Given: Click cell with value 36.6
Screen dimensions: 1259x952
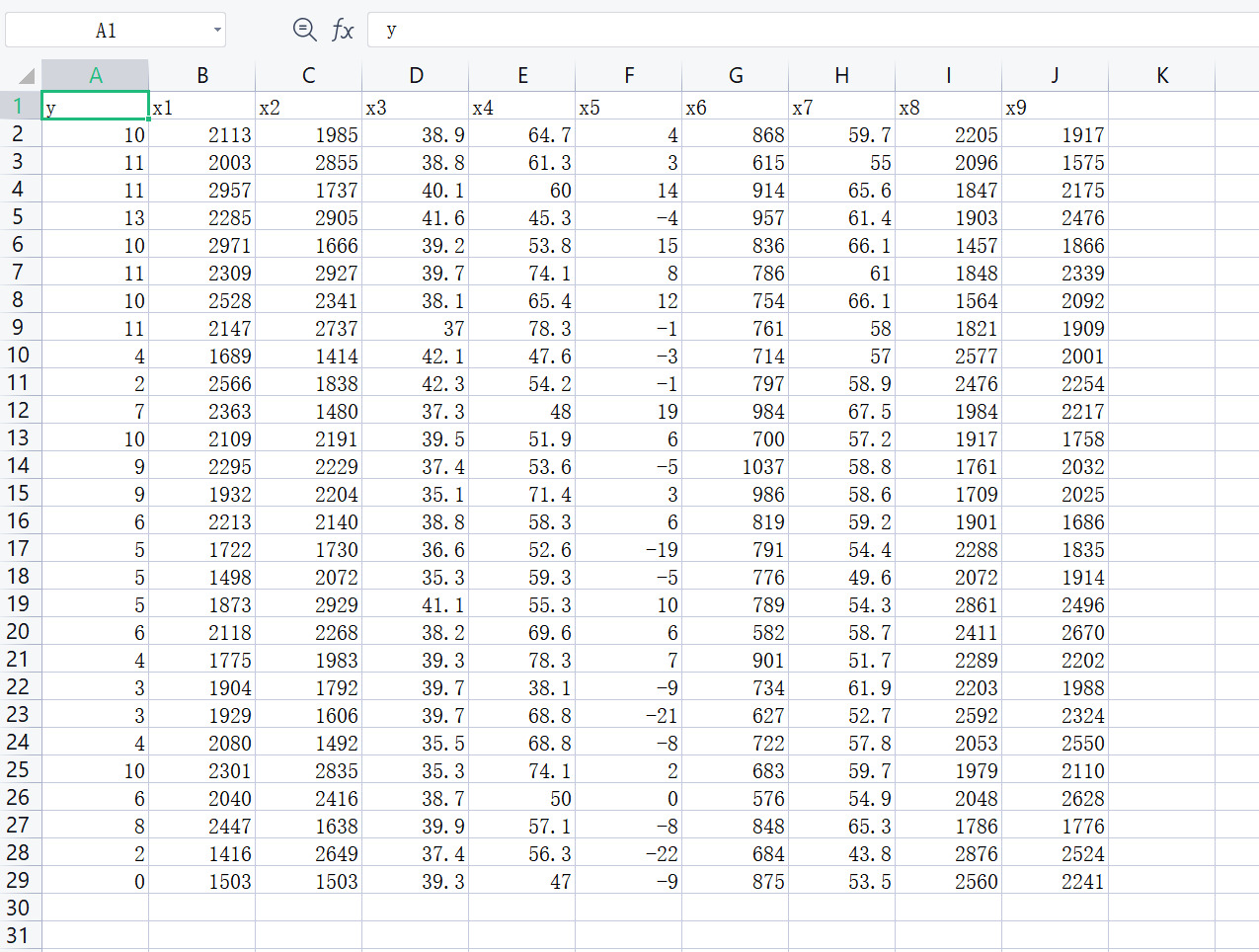Looking at the screenshot, I should [416, 548].
